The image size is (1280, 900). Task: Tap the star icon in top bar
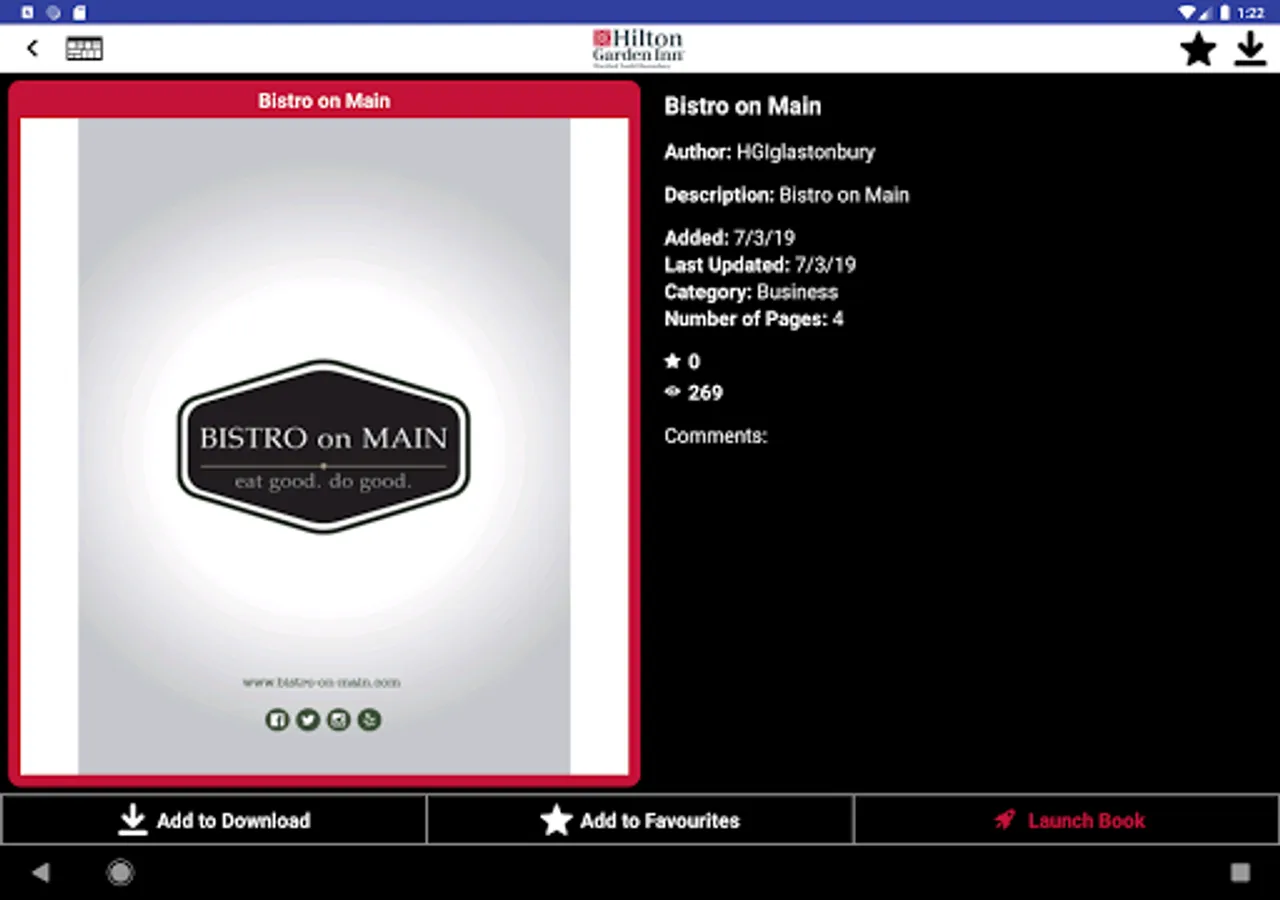point(1198,49)
